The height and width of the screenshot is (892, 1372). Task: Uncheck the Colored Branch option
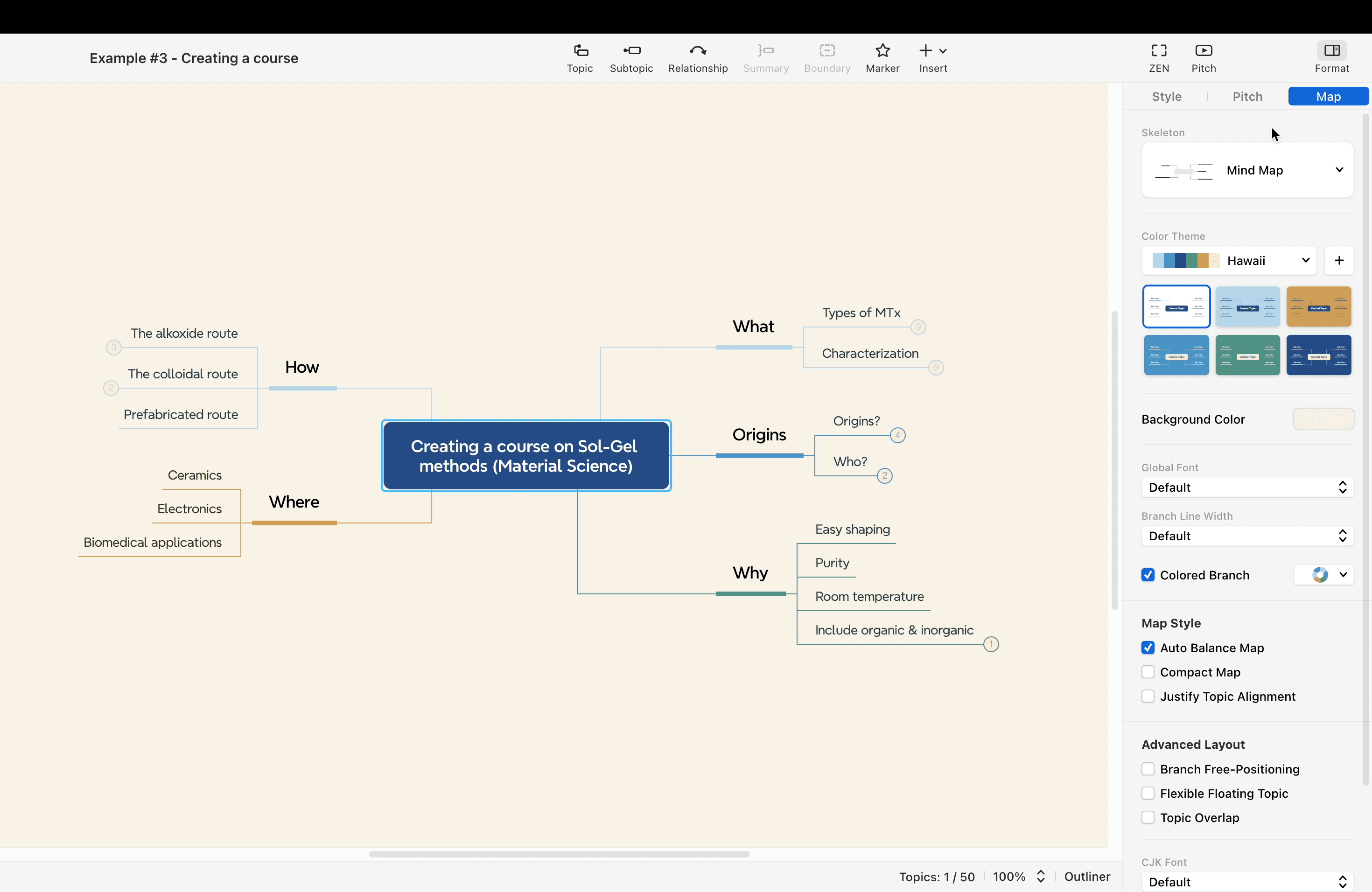point(1148,575)
